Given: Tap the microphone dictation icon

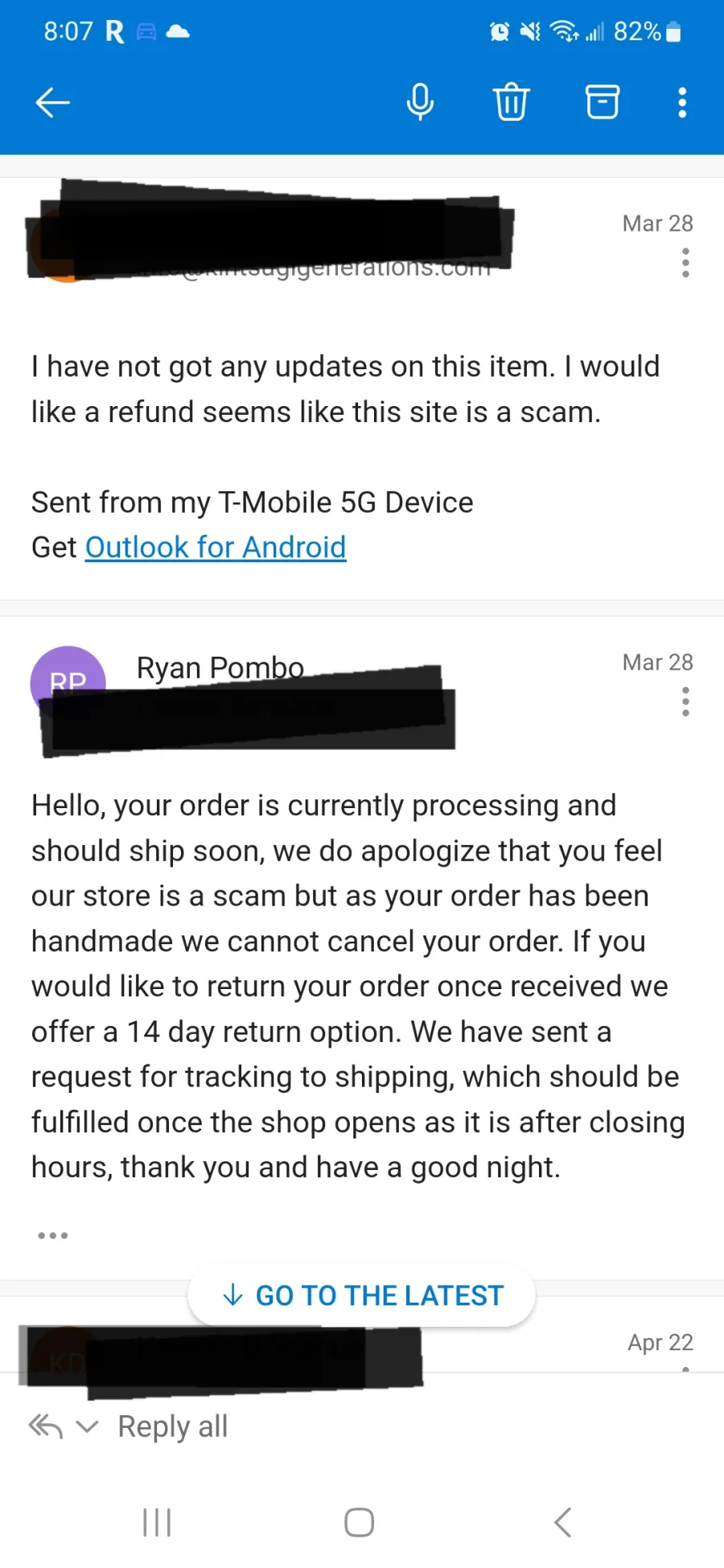Looking at the screenshot, I should (420, 102).
